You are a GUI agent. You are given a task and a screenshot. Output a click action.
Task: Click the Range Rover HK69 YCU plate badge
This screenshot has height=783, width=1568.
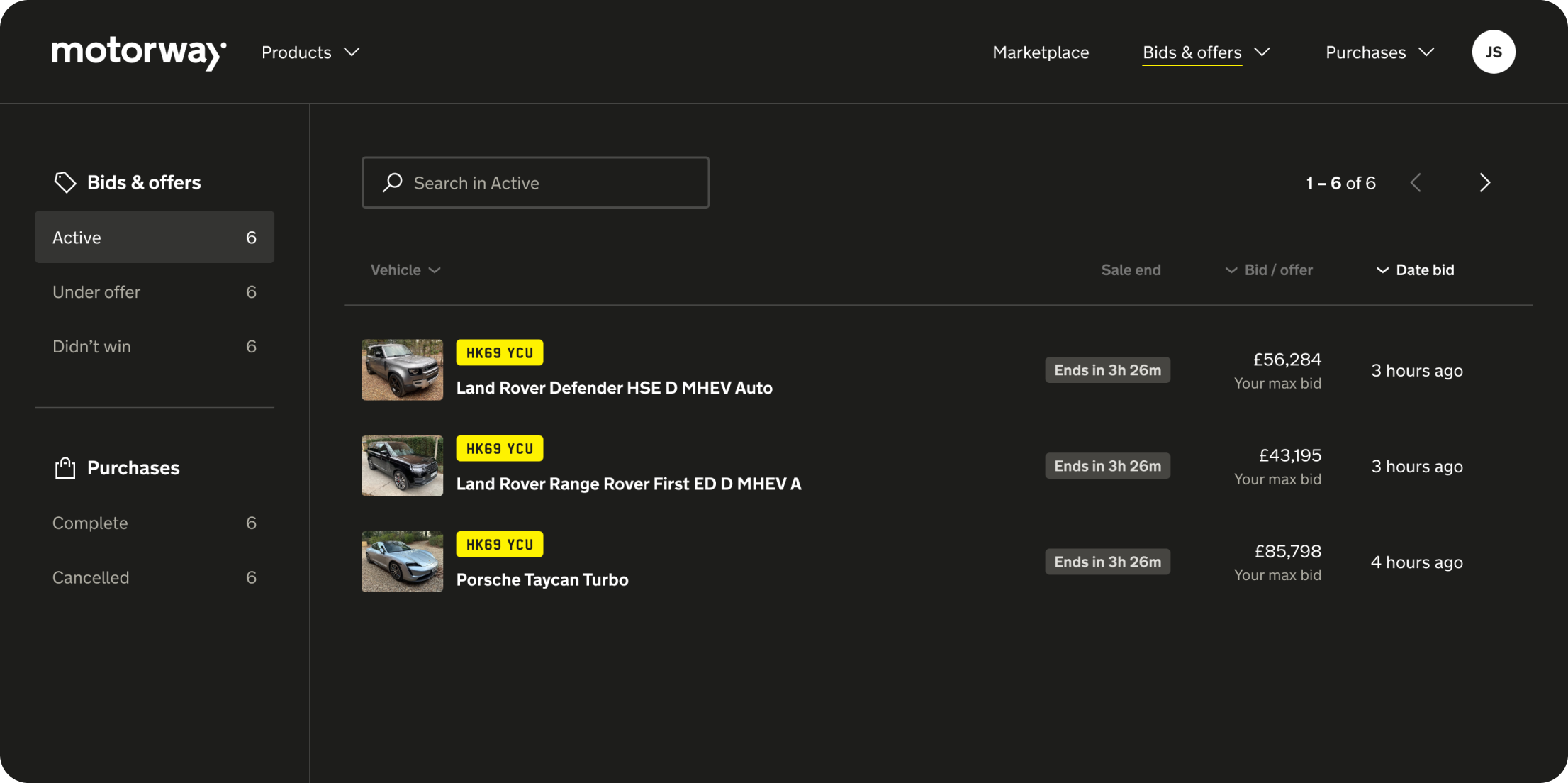tap(499, 448)
